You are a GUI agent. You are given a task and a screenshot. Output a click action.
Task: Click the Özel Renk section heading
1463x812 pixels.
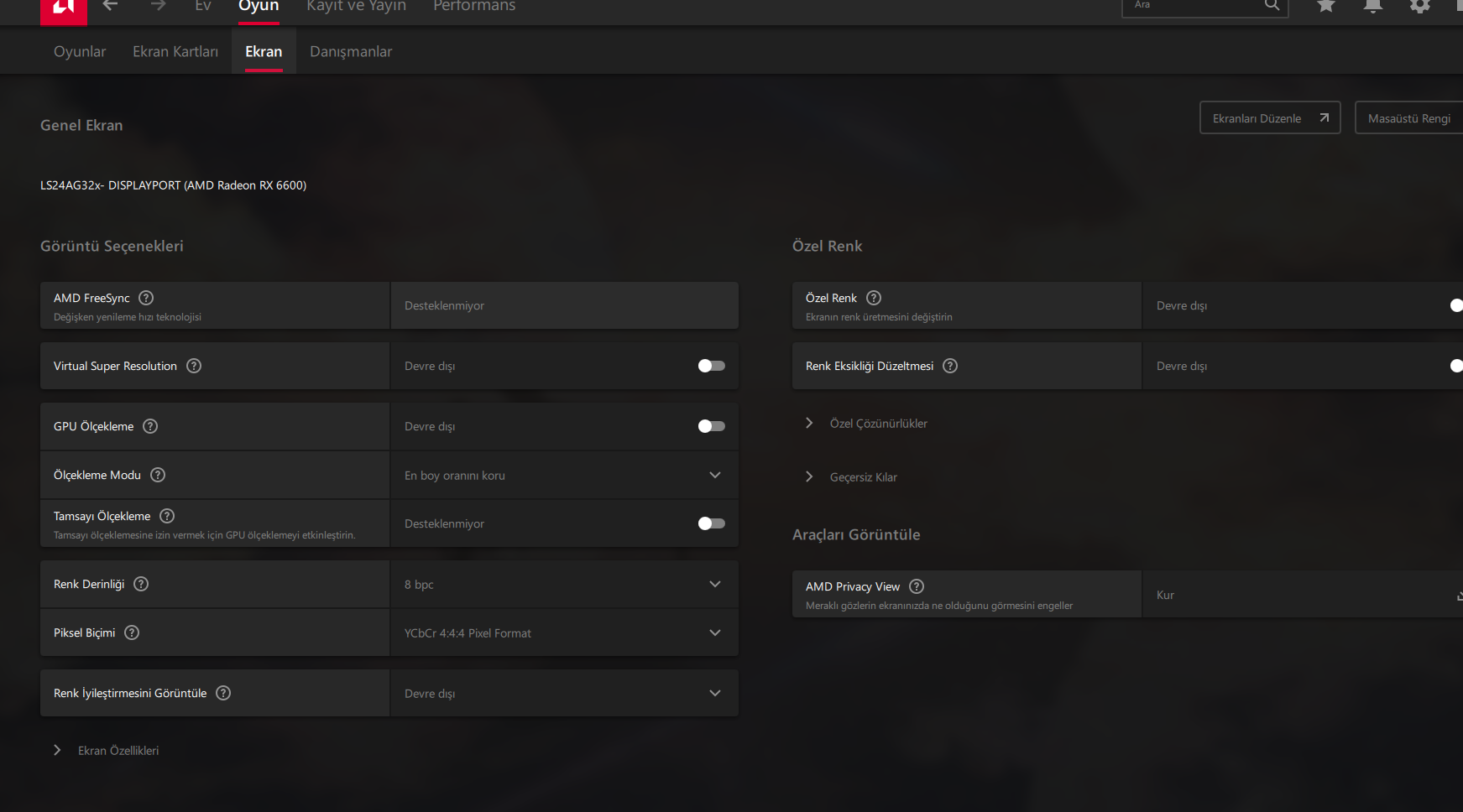point(827,246)
